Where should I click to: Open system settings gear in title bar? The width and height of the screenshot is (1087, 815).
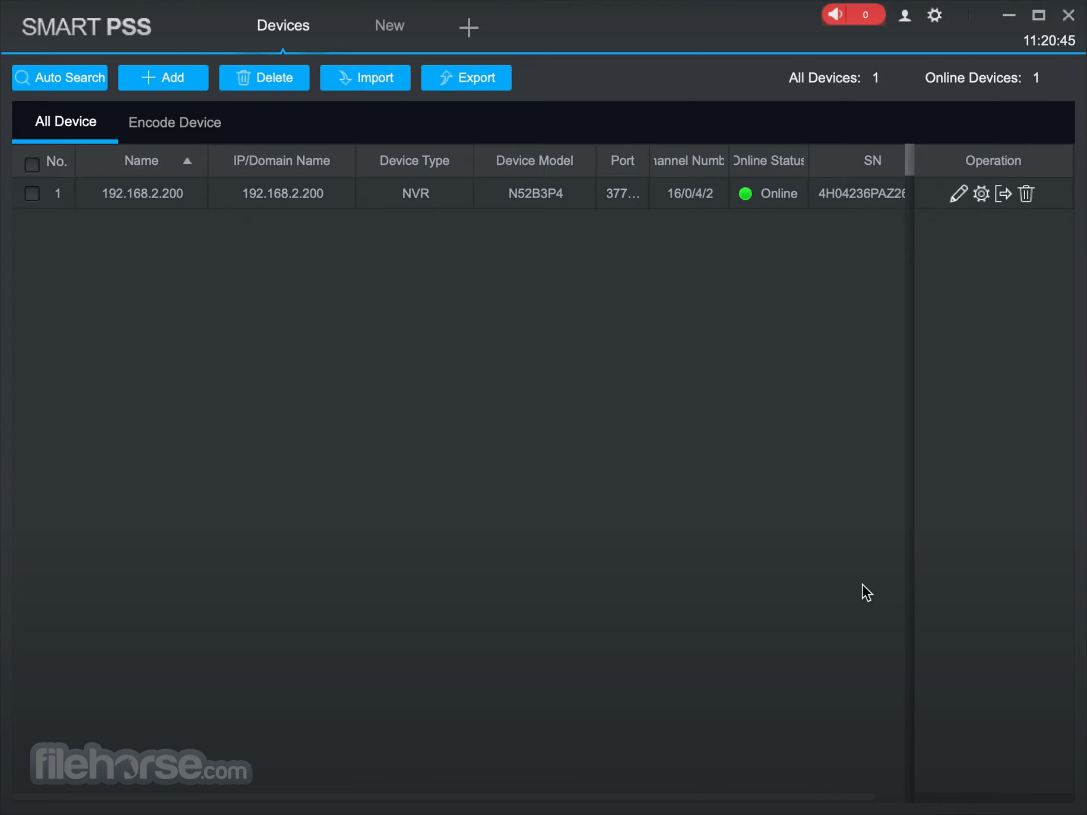tap(934, 15)
